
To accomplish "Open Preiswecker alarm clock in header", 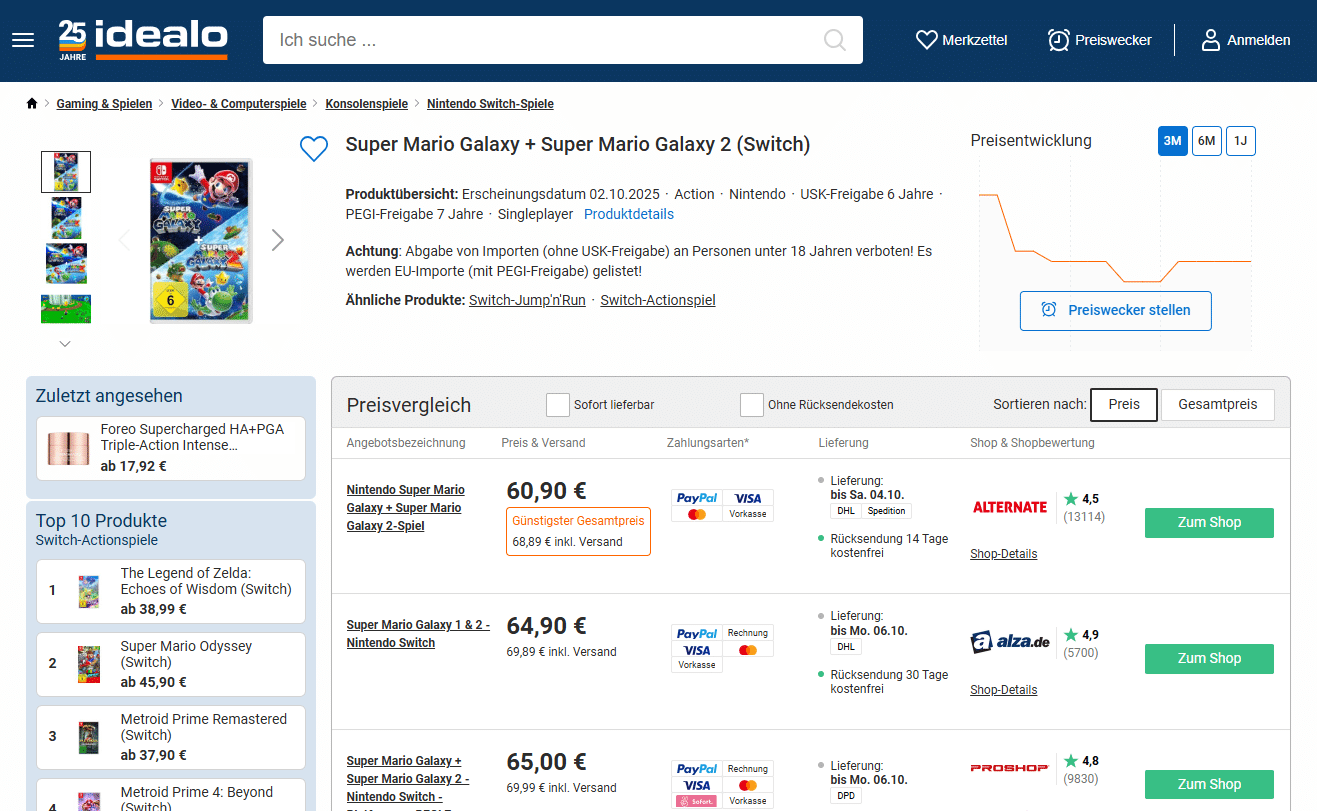I will point(1058,40).
